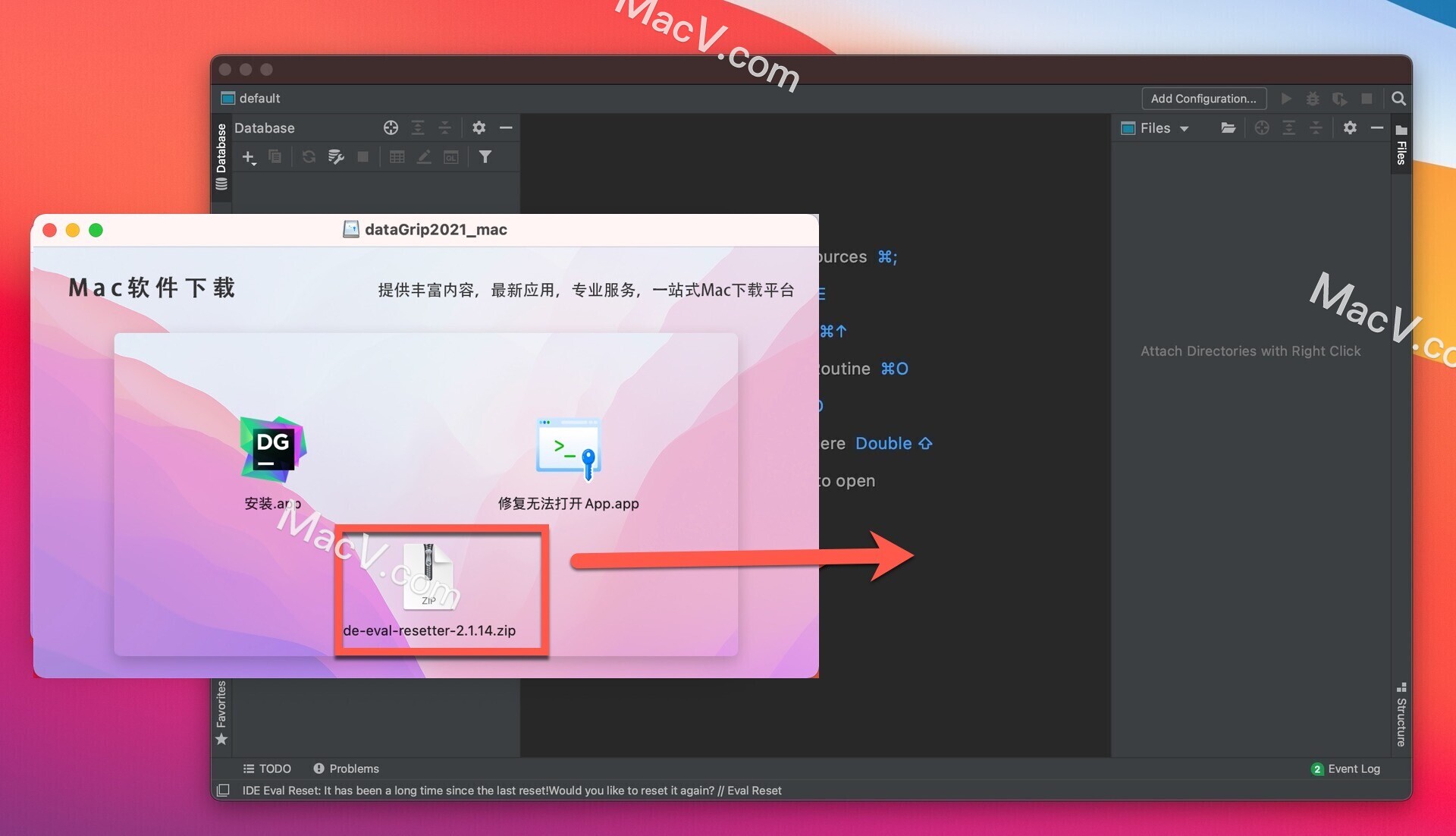Open the TODO tool window tab

click(x=267, y=768)
